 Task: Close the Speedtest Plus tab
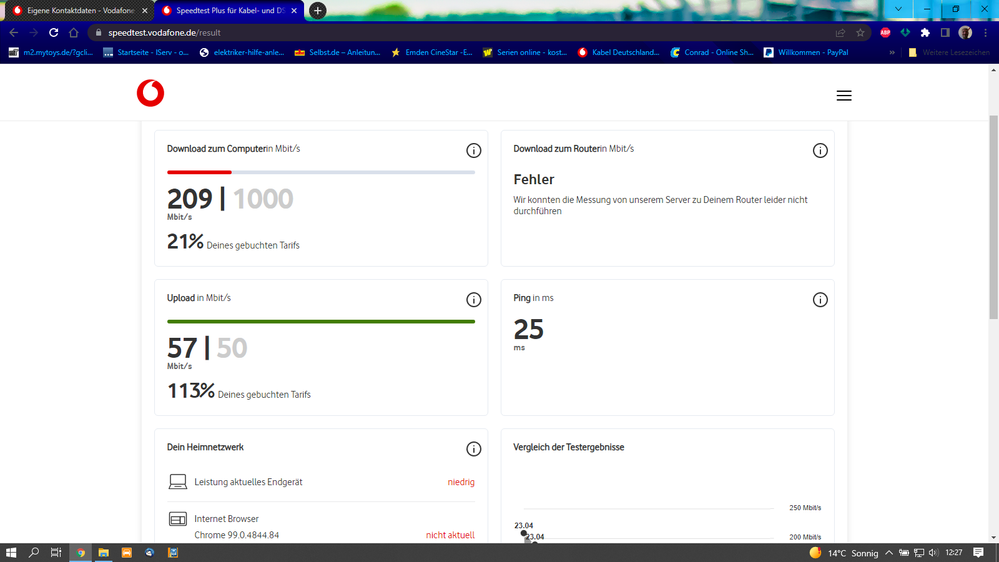(294, 10)
